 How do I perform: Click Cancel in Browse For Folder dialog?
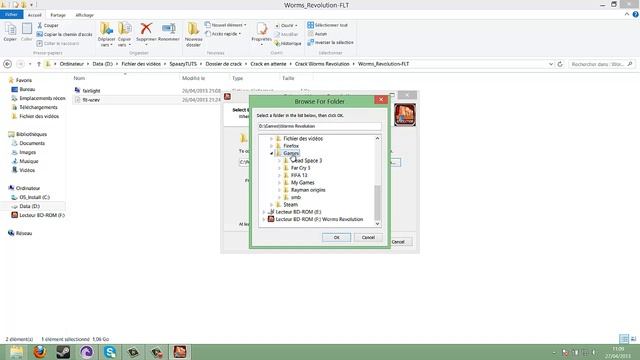pos(368,237)
